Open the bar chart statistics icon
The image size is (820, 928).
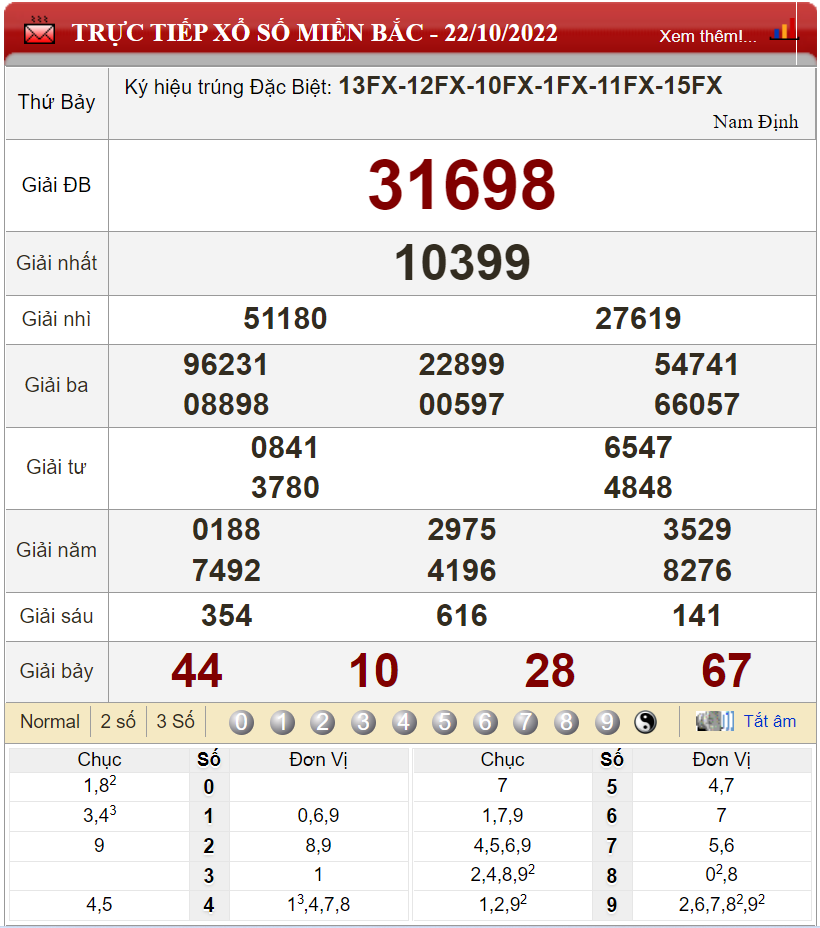783,31
